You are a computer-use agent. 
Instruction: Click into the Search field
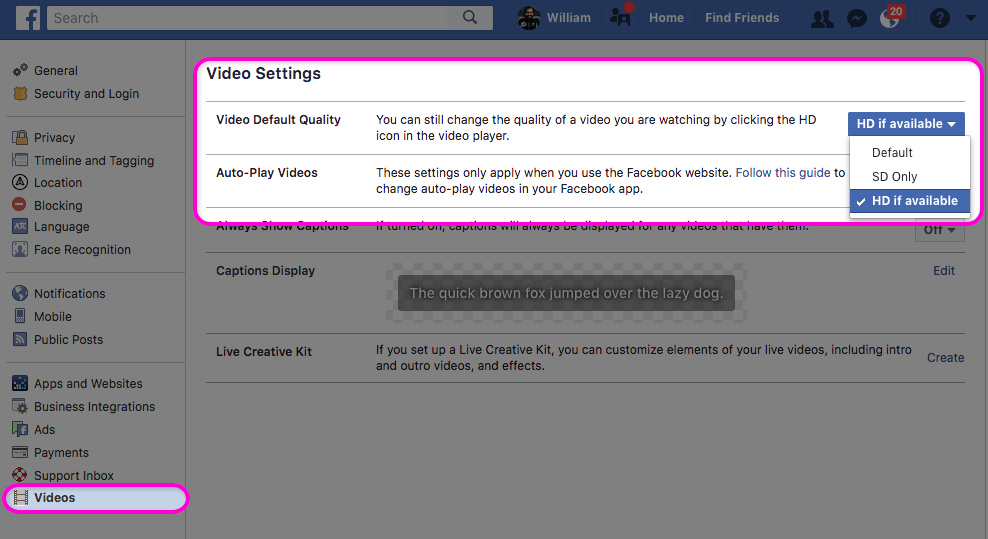tap(249, 18)
